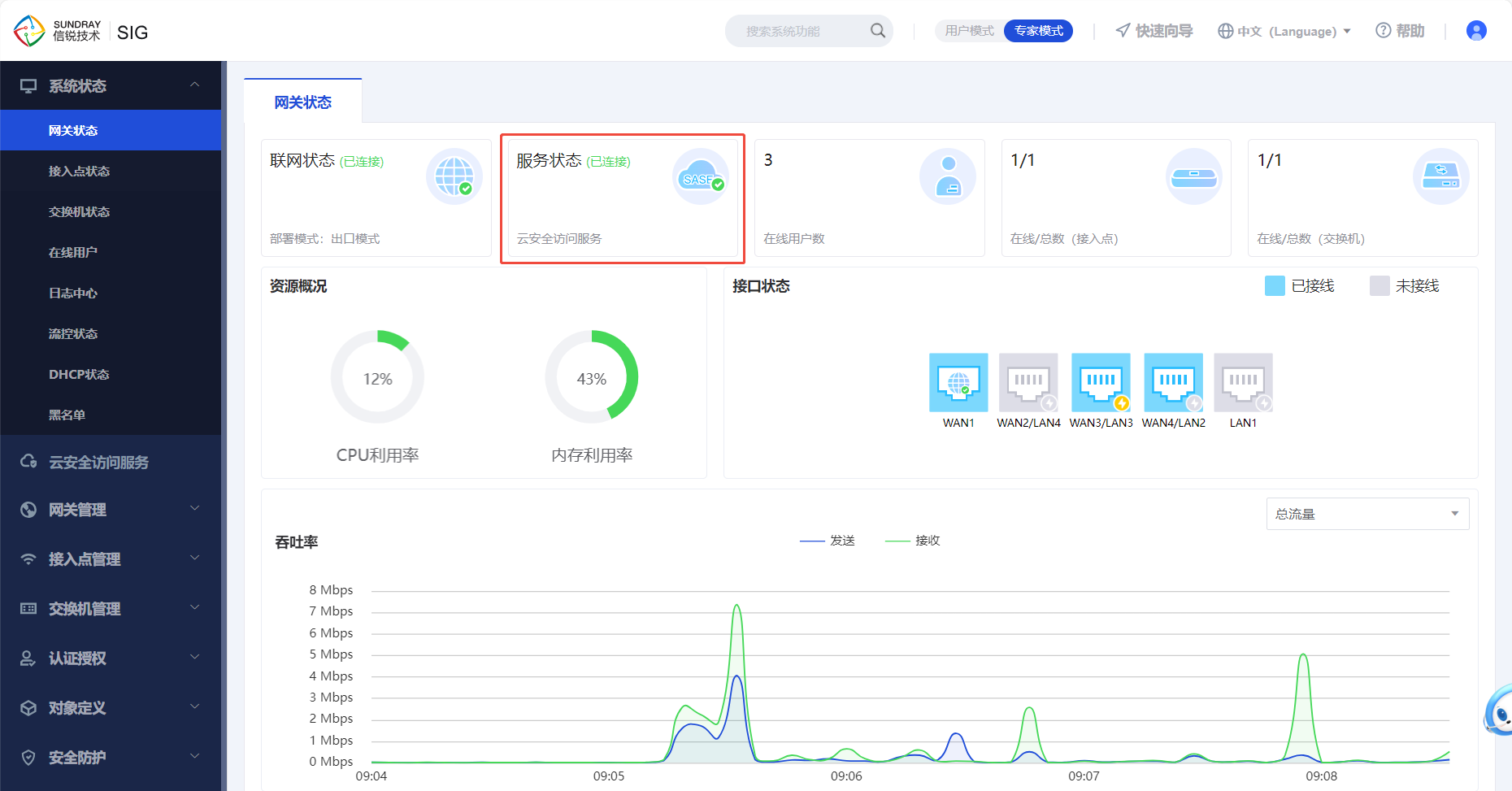The height and width of the screenshot is (791, 1512).
Task: Click the object definition cube icon
Action: [28, 708]
